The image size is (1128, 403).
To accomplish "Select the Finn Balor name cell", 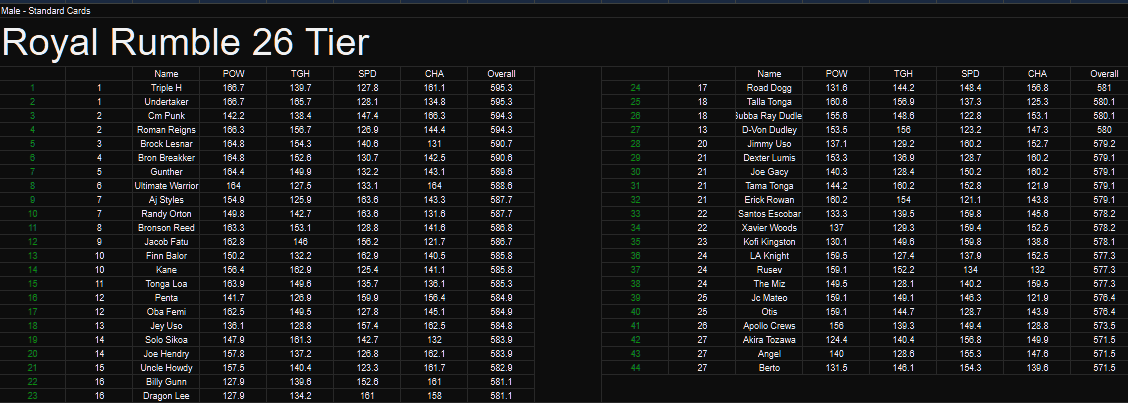I will pyautogui.click(x=166, y=256).
